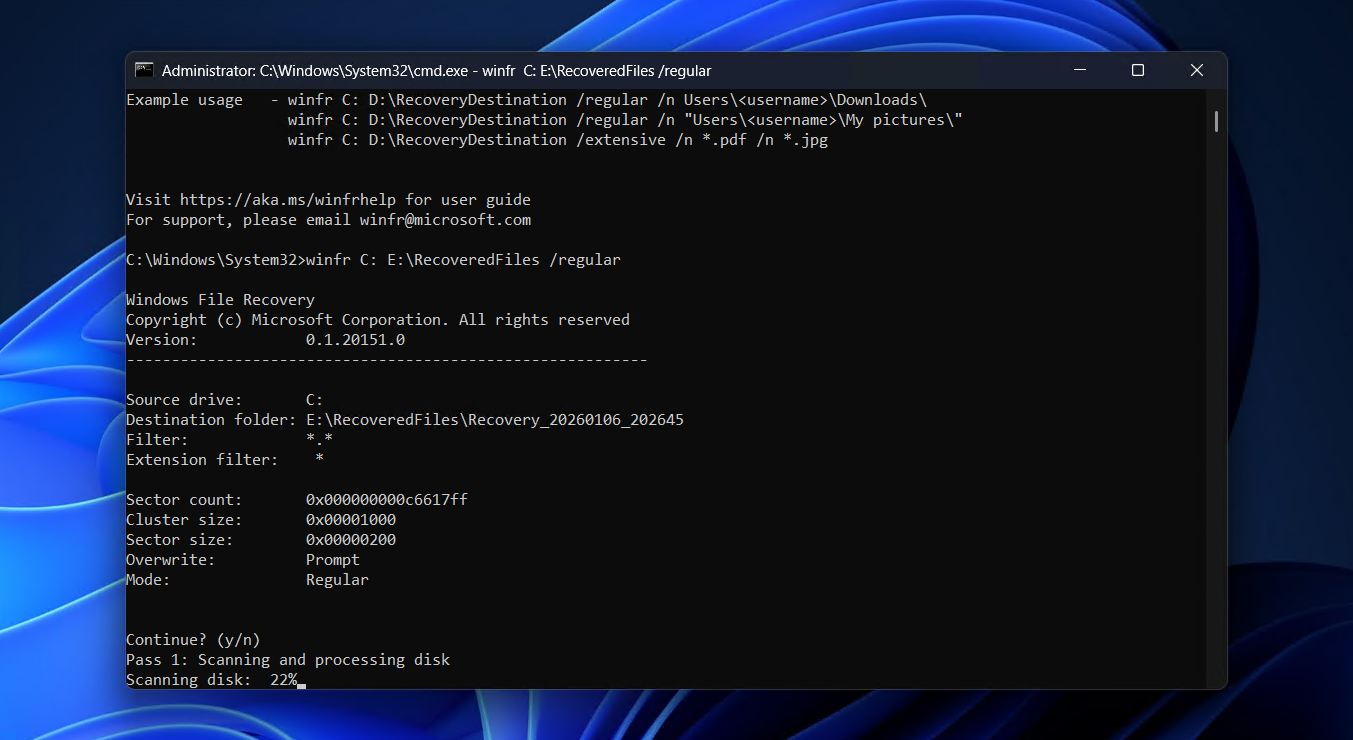Click the Administrator title bar icon
Viewport: 1353px width, 740px height.
144,70
